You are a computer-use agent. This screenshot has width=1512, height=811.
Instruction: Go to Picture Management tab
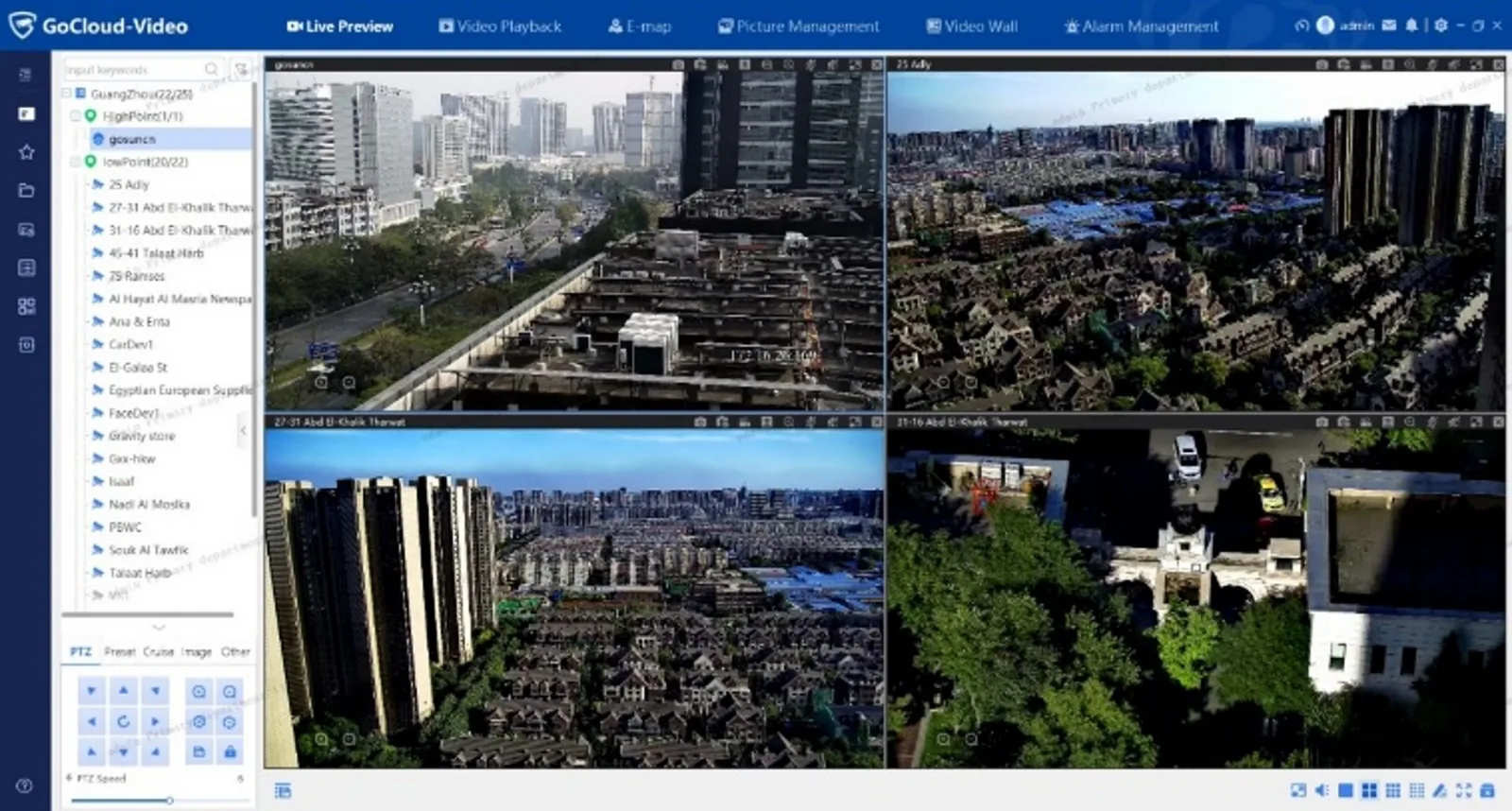click(799, 26)
